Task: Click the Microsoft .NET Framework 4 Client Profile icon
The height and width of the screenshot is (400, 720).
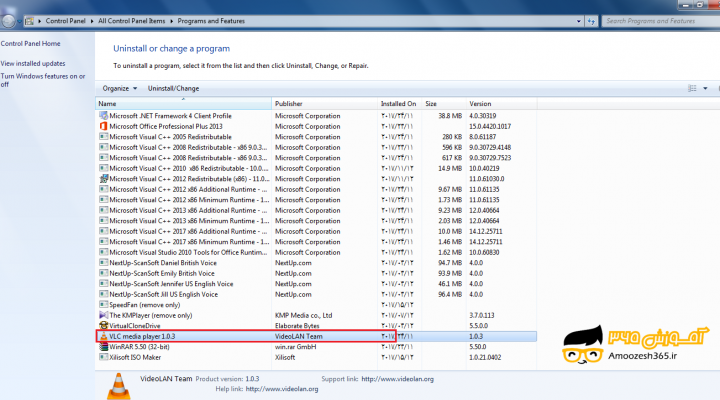Action: click(103, 116)
